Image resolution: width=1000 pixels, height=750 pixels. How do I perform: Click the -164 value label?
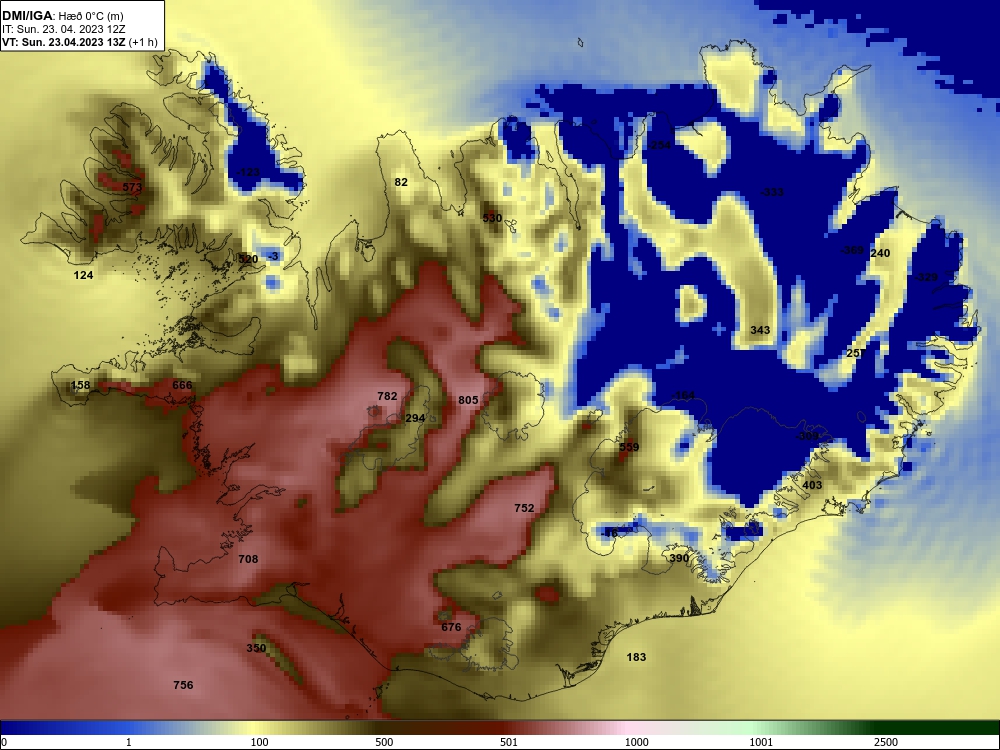point(683,395)
